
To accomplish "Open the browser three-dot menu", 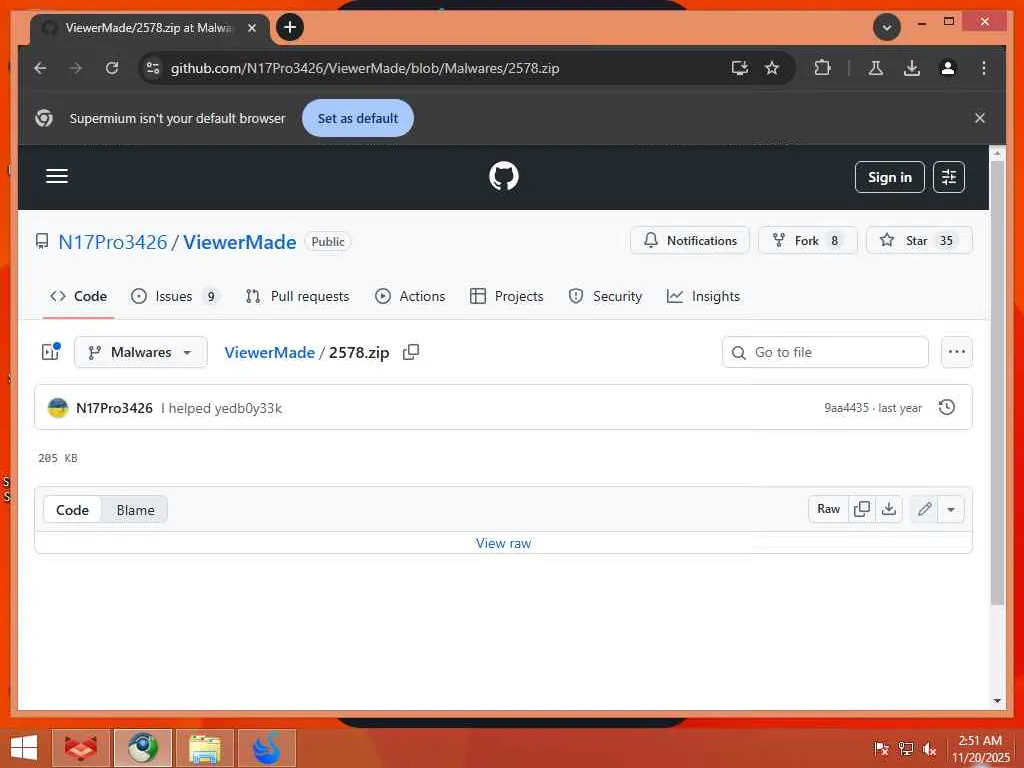I will (x=984, y=68).
